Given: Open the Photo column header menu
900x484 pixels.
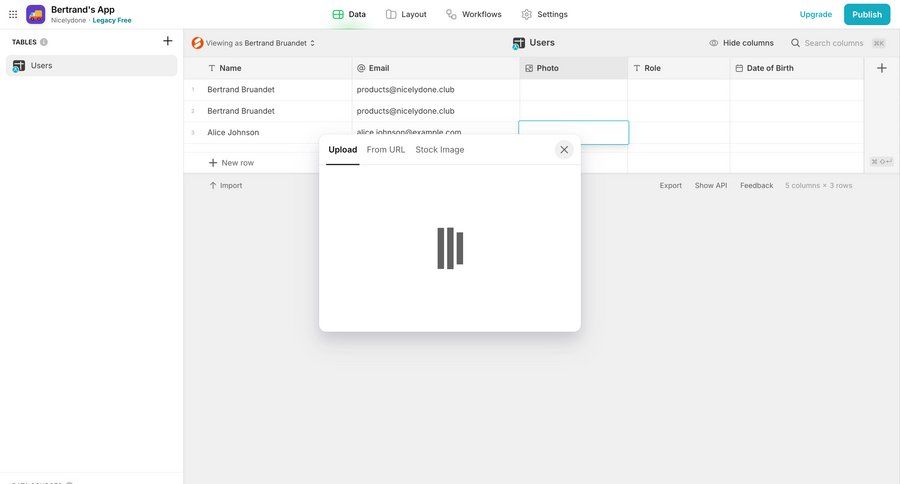Looking at the screenshot, I should tap(573, 68).
